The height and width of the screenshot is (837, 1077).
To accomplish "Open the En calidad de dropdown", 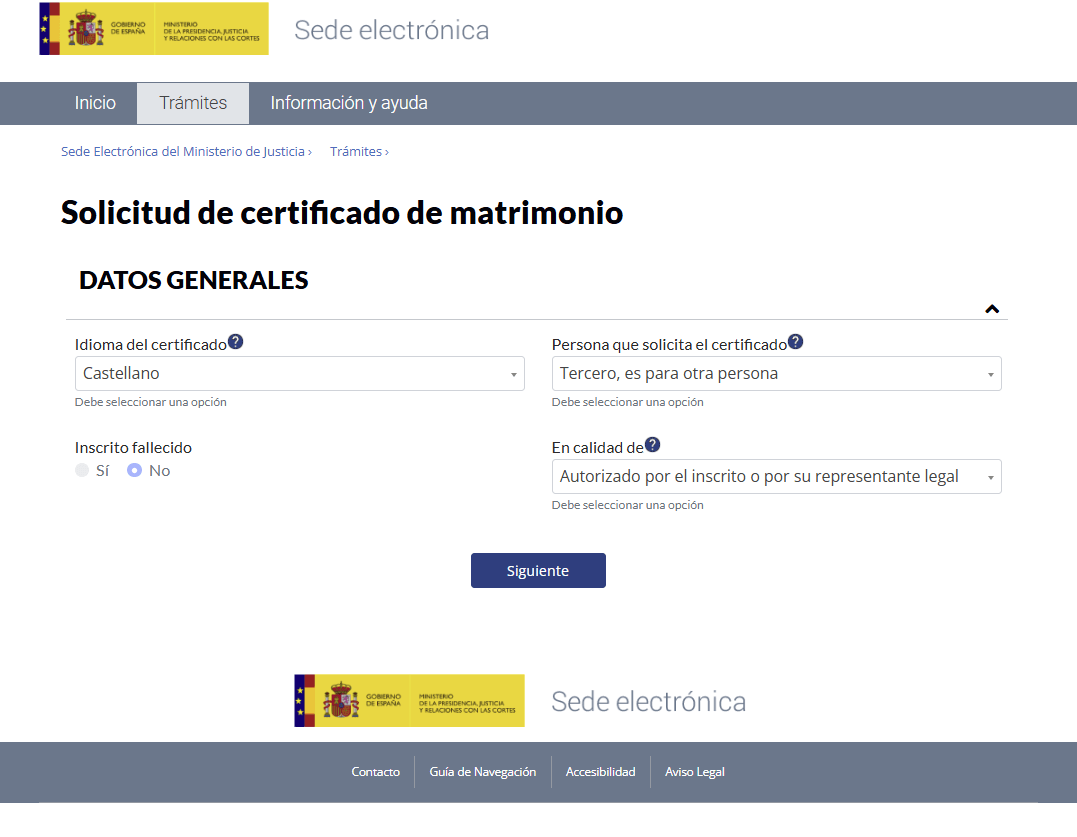I will (x=776, y=476).
